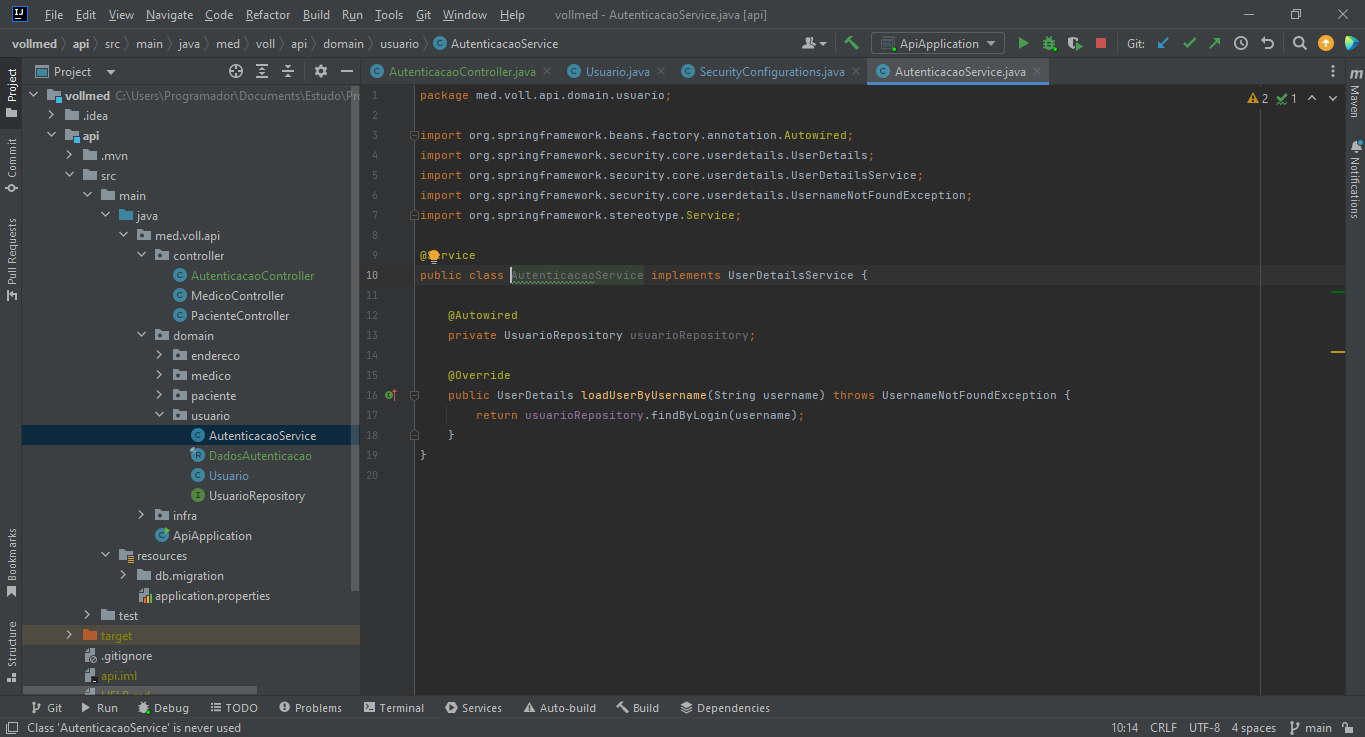
Task: Open MedicoController in project tree
Action: click(237, 296)
